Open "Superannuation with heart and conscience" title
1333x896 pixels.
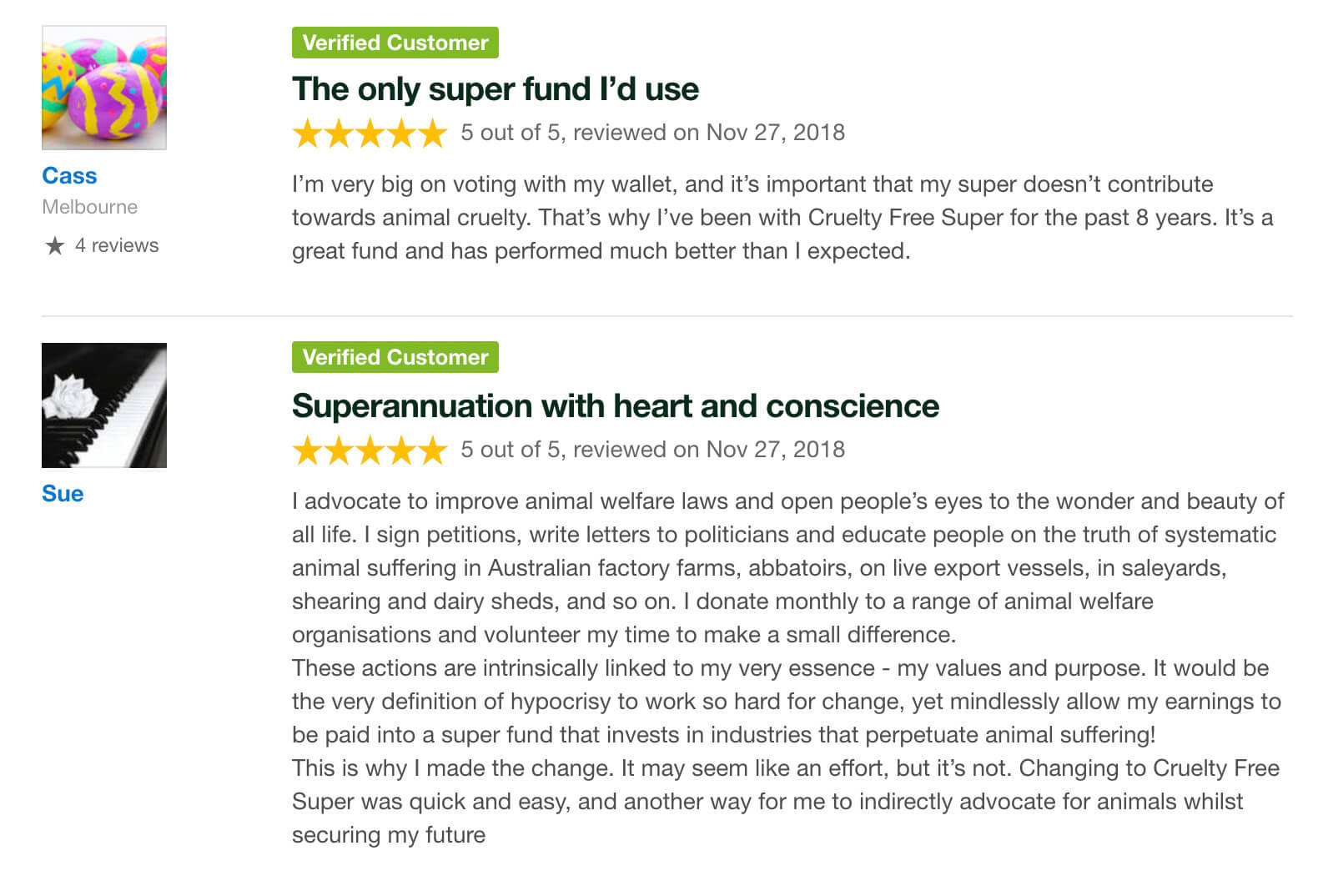point(616,406)
